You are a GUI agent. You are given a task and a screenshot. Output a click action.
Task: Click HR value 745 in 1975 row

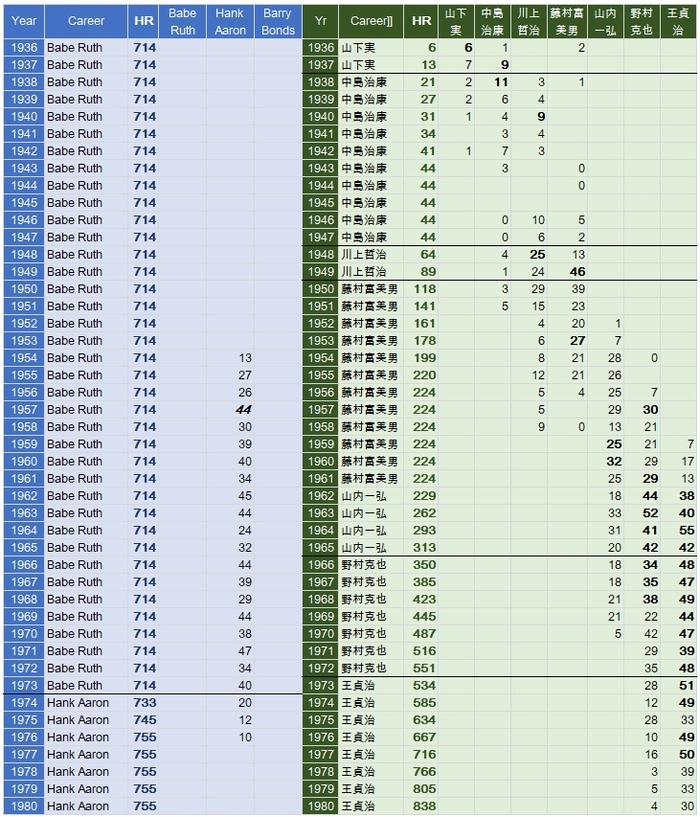[x=144, y=720]
